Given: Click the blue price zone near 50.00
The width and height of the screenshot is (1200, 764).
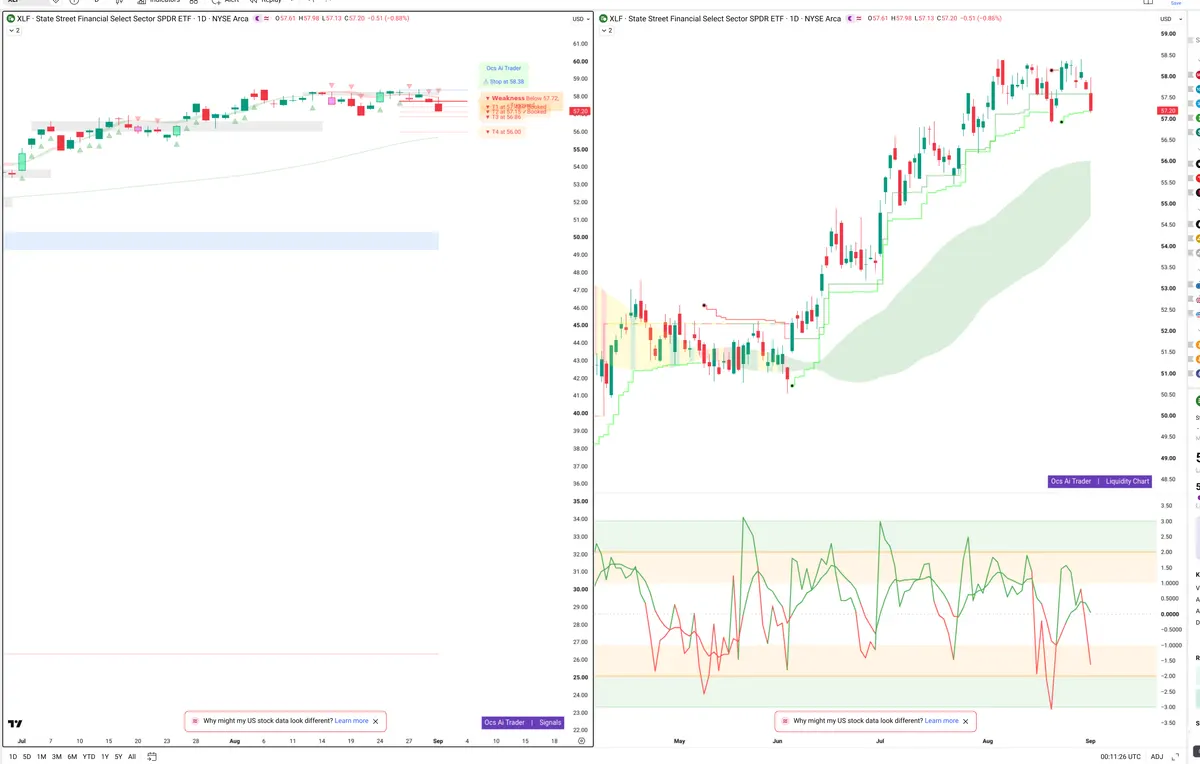Looking at the screenshot, I should [x=221, y=241].
